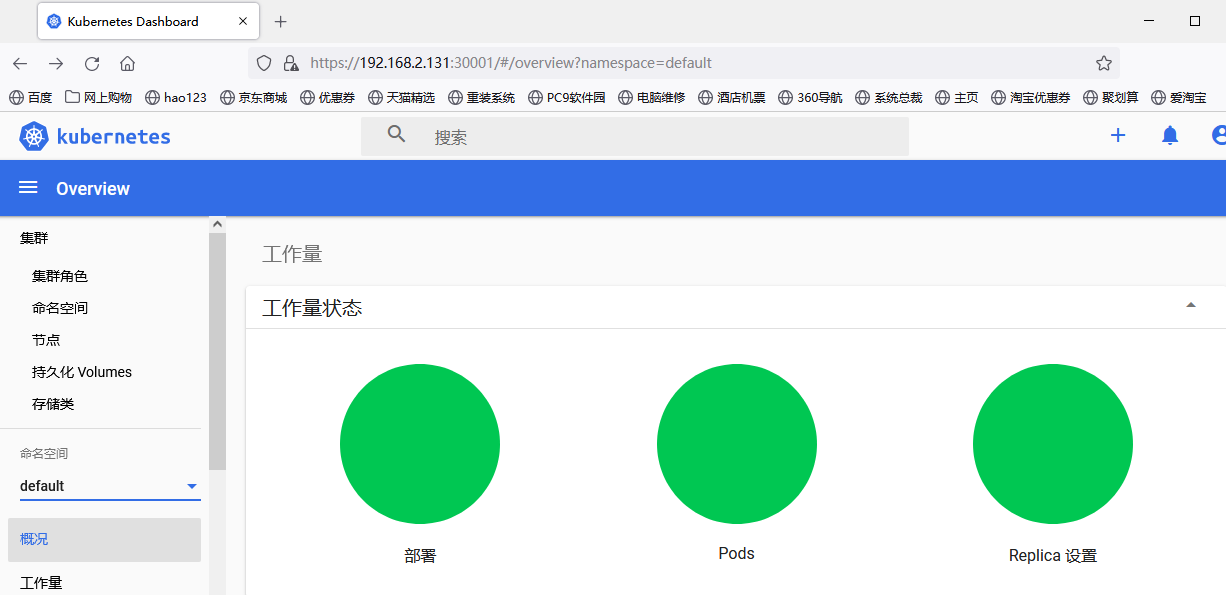Click the Overview title text
Image resolution: width=1226 pixels, height=595 pixels.
point(93,189)
